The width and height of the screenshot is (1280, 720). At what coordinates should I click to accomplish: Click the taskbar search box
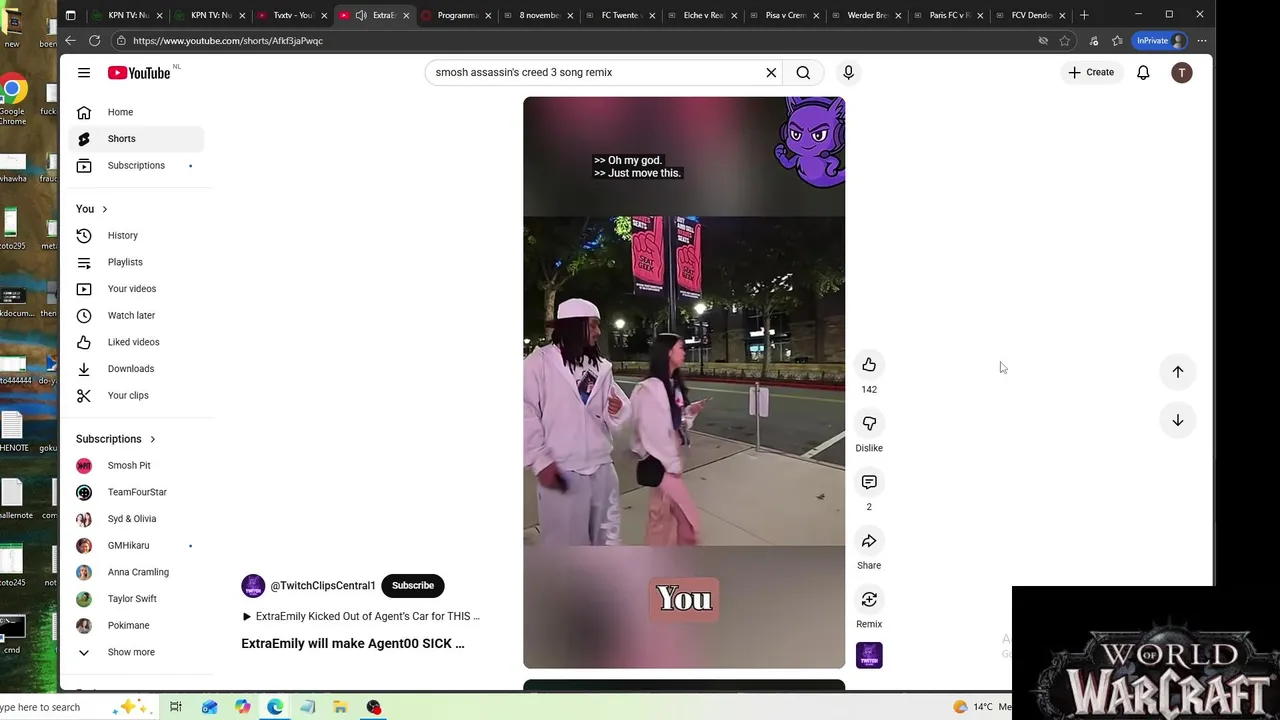[x=75, y=707]
